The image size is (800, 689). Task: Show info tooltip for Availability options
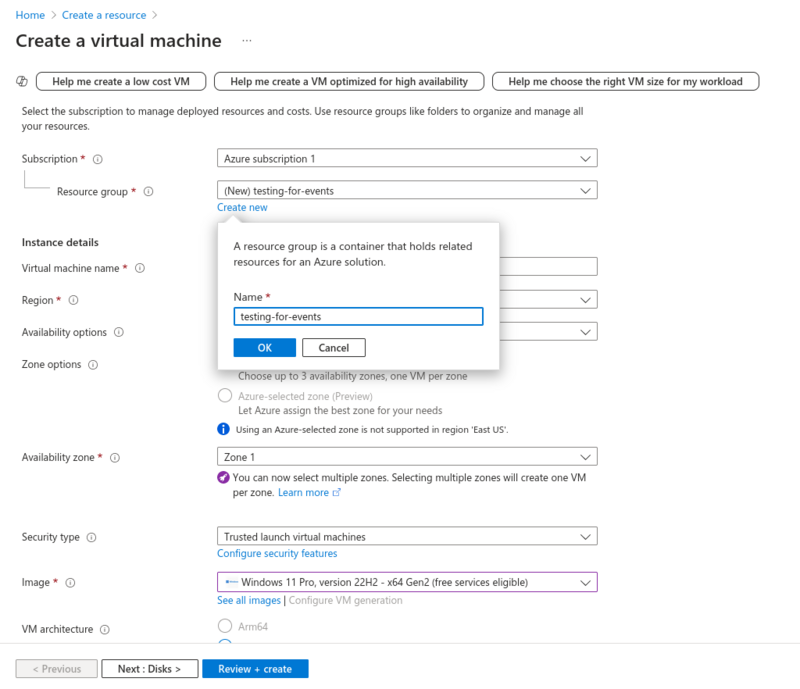[x=119, y=332]
